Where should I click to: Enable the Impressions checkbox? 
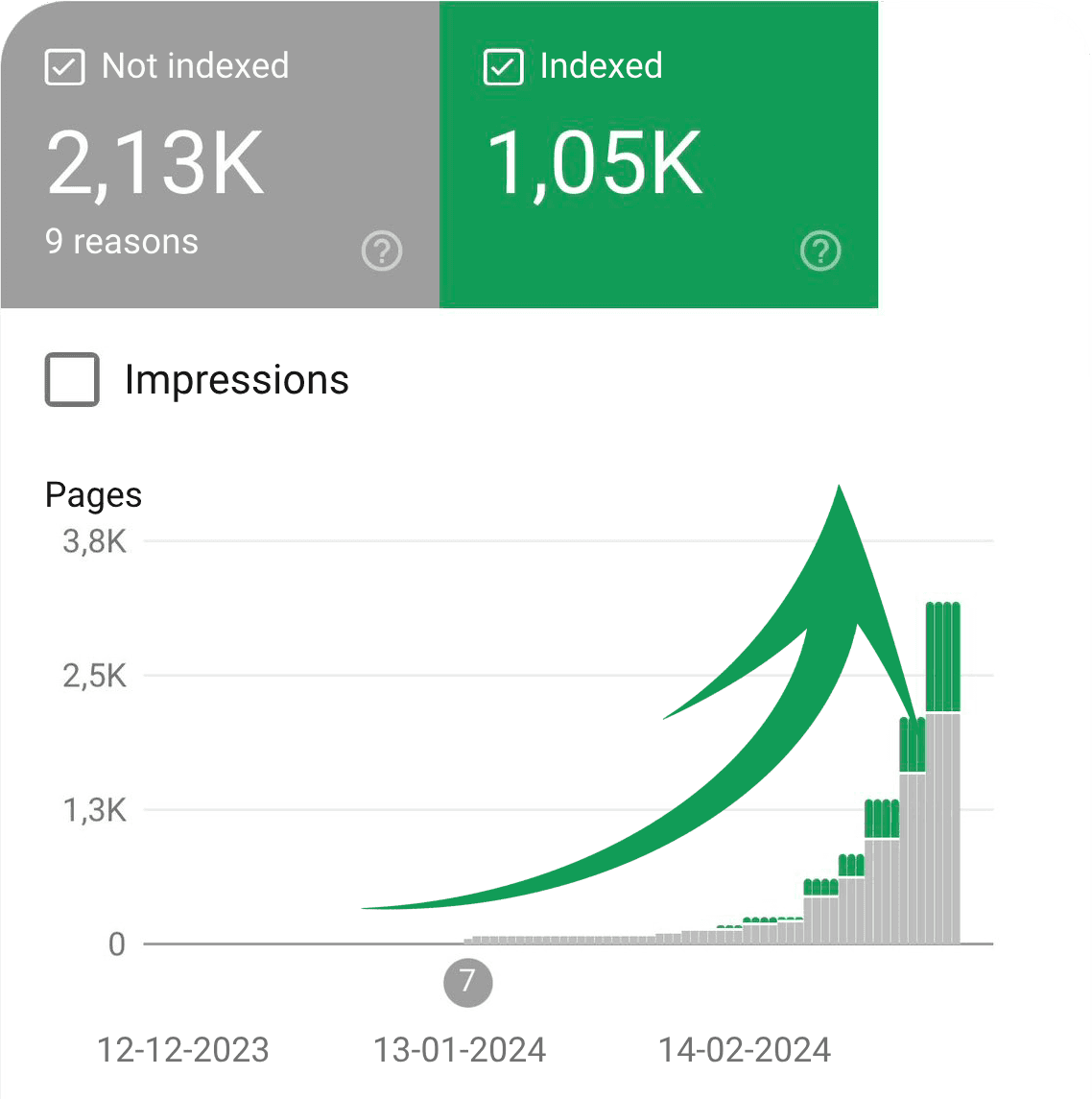(x=71, y=379)
